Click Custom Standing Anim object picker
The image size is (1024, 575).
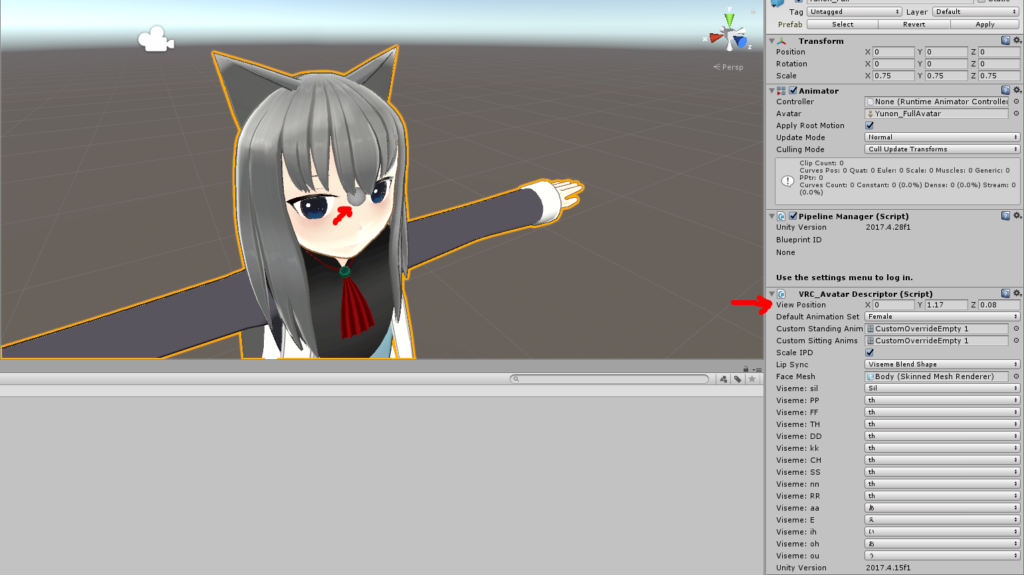coord(1016,329)
